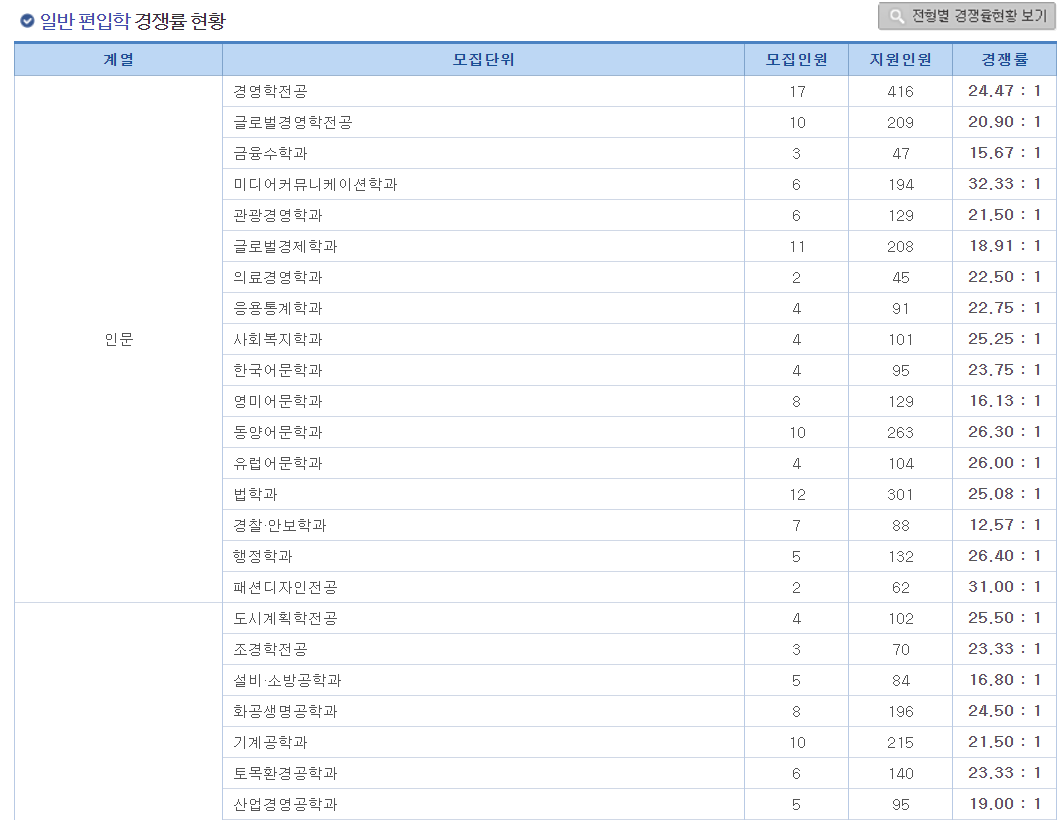Click the 미디어커뮤니케이션학과 row name

[x=315, y=185]
